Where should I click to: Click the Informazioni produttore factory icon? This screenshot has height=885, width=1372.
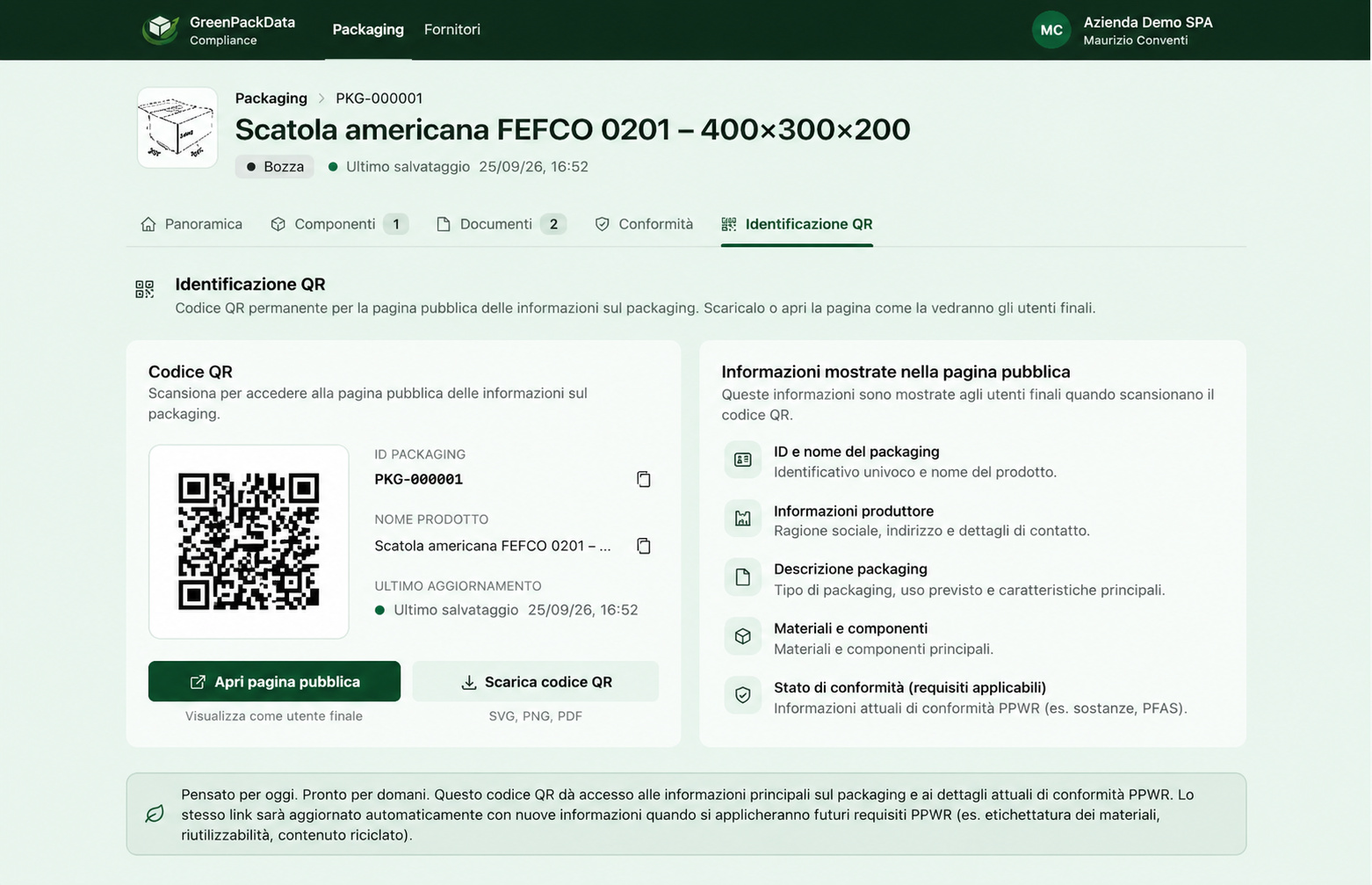pos(743,519)
